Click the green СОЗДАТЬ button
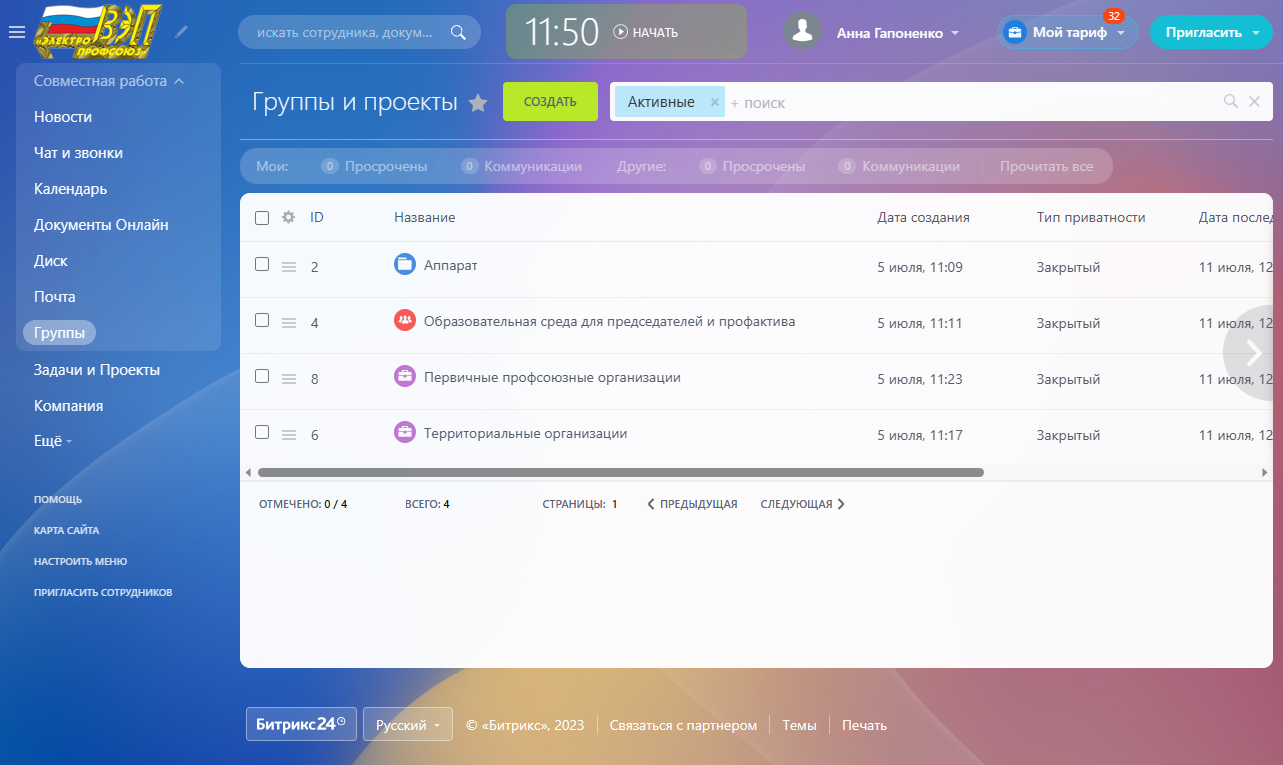This screenshot has height=765, width=1283. (x=550, y=102)
